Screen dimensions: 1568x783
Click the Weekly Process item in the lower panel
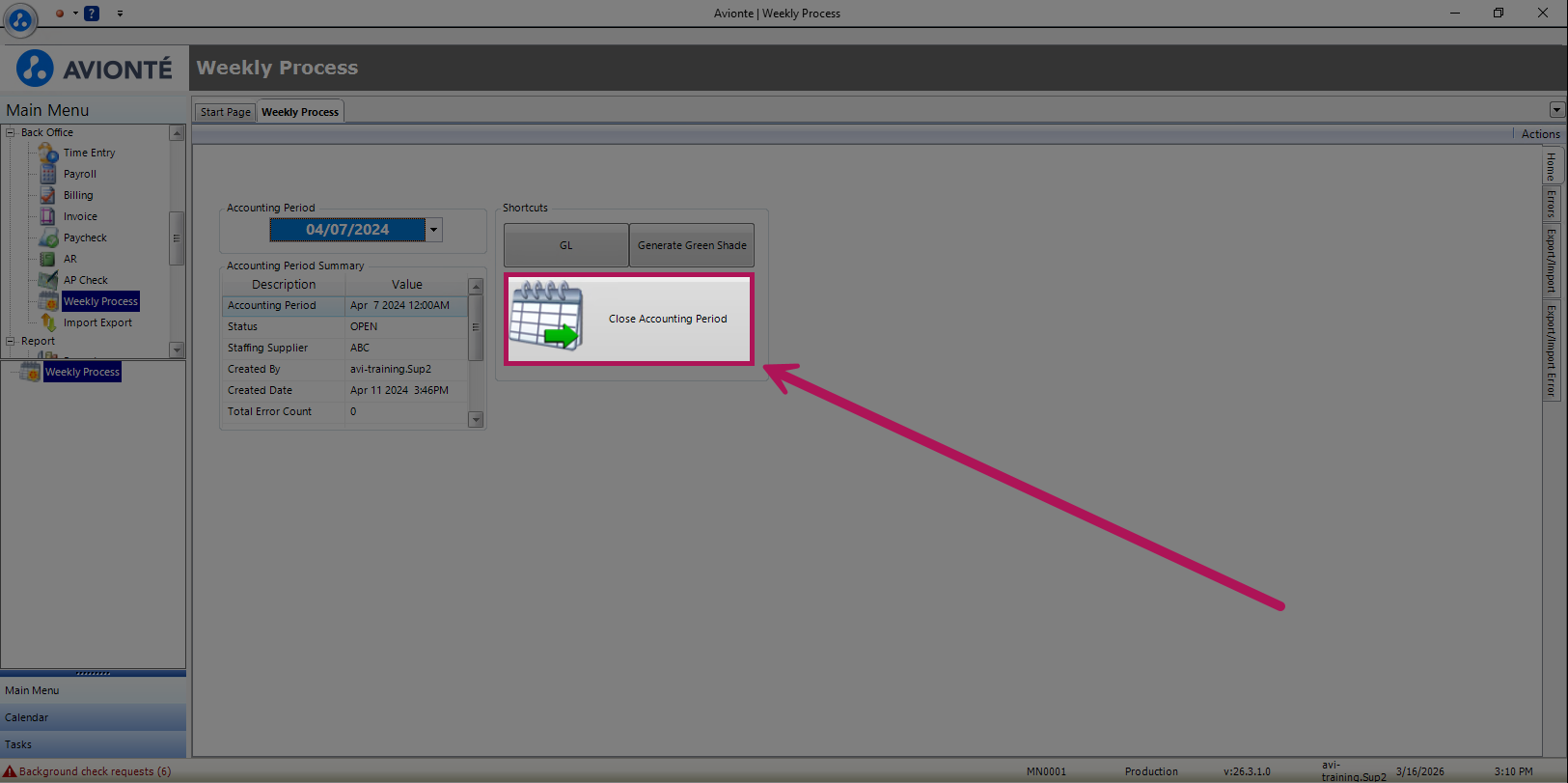coord(82,372)
